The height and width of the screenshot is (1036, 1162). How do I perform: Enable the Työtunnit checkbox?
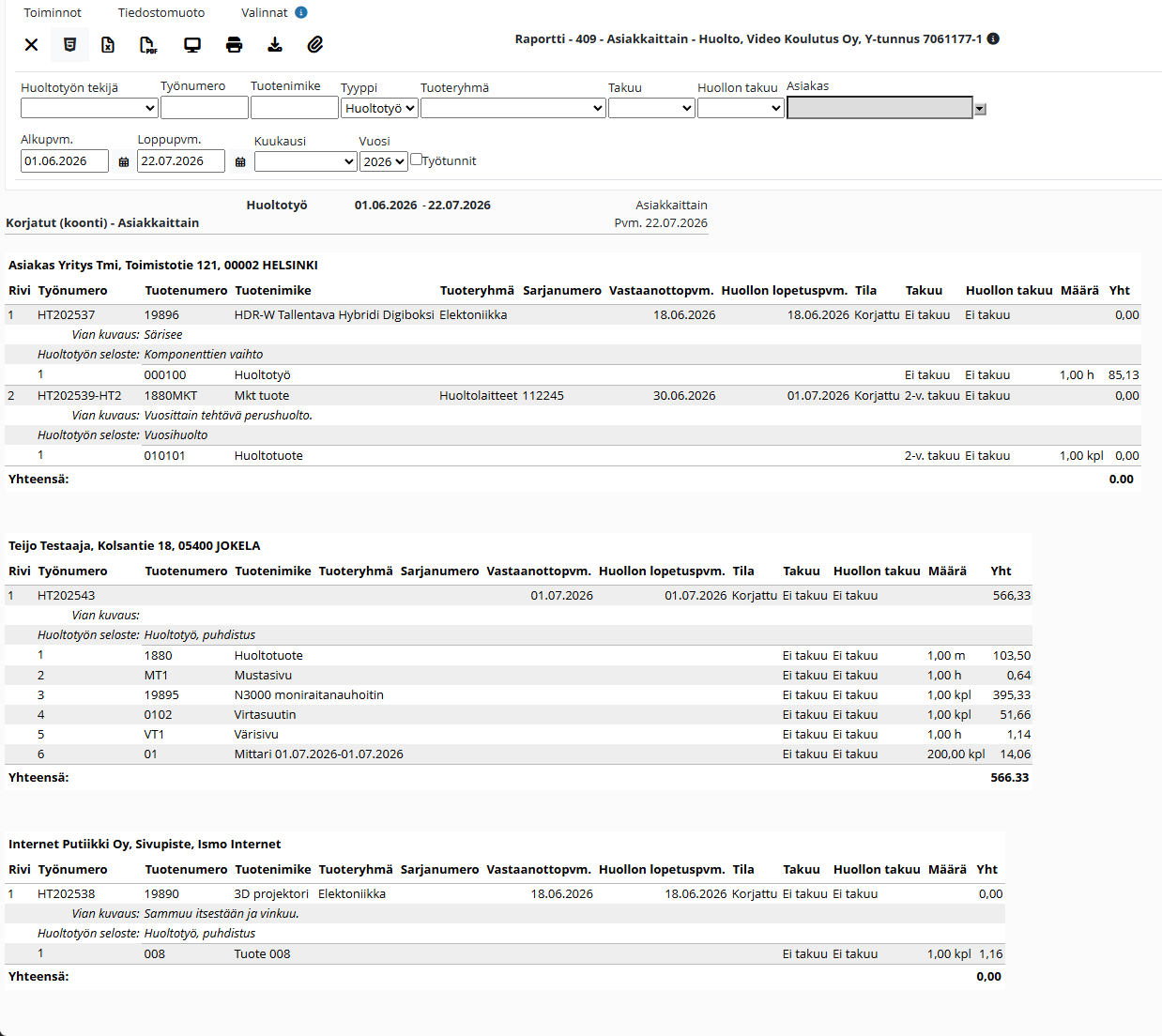(x=416, y=160)
